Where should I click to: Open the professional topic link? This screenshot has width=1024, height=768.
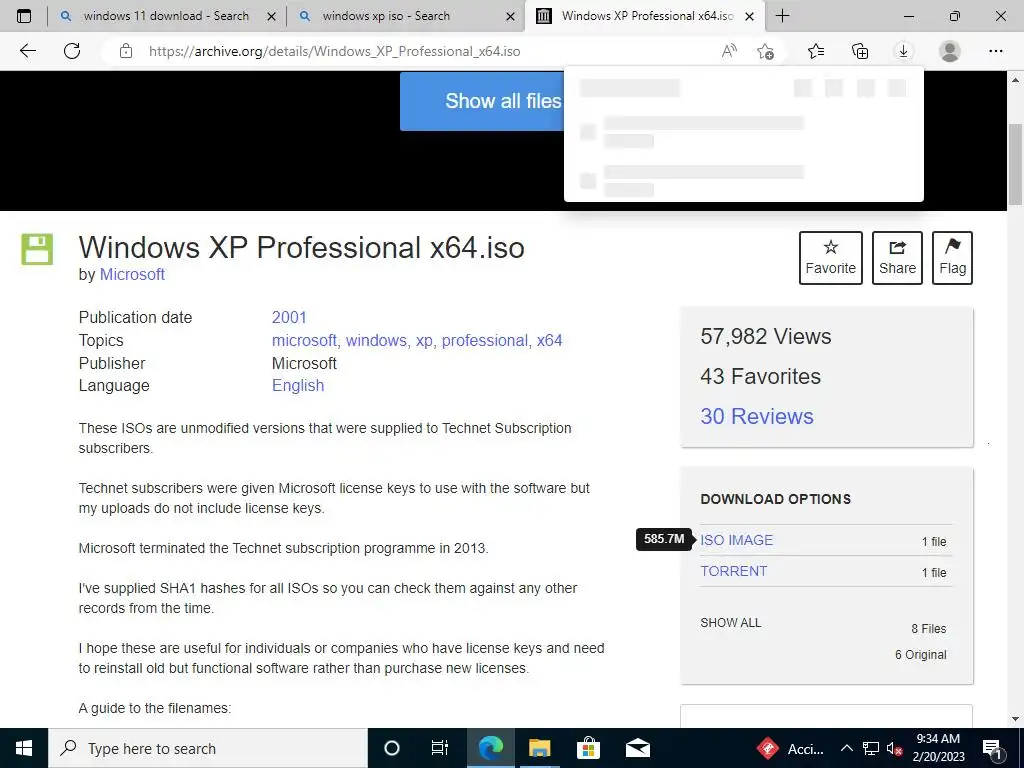coord(485,340)
